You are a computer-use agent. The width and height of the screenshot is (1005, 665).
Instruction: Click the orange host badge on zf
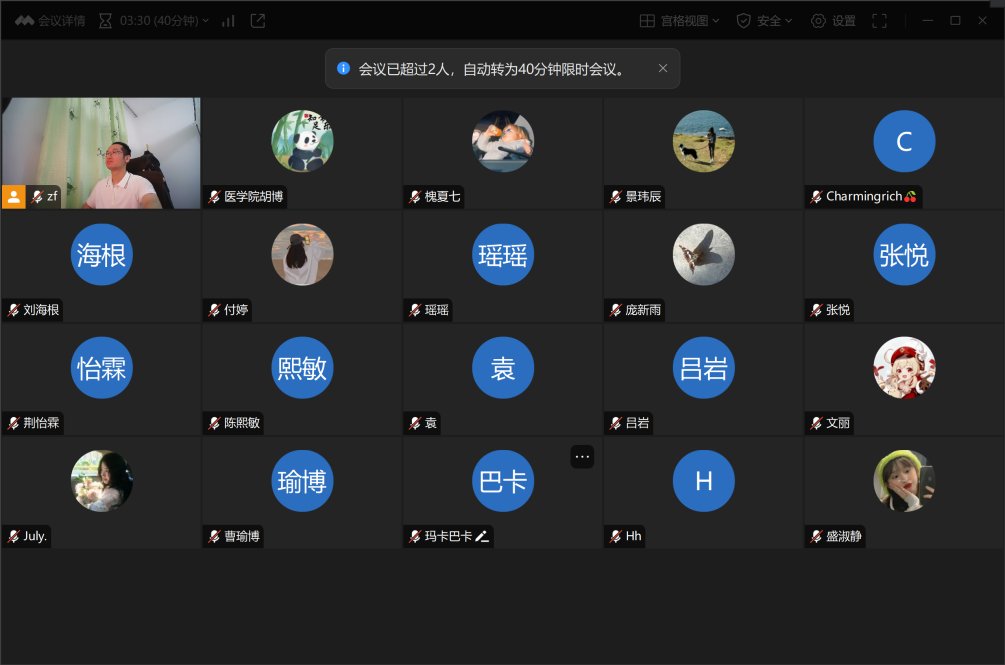pyautogui.click(x=14, y=197)
